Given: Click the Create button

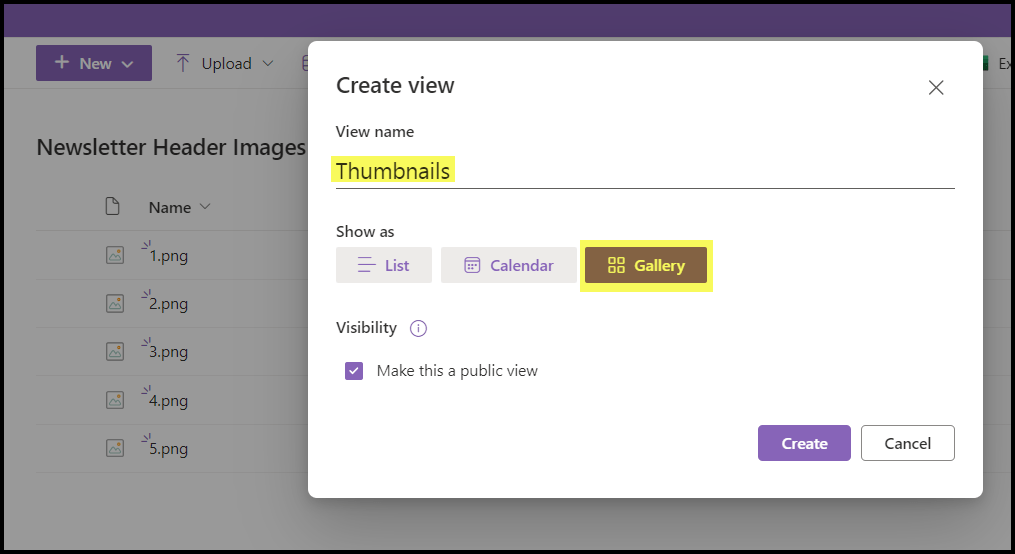Looking at the screenshot, I should pyautogui.click(x=804, y=443).
